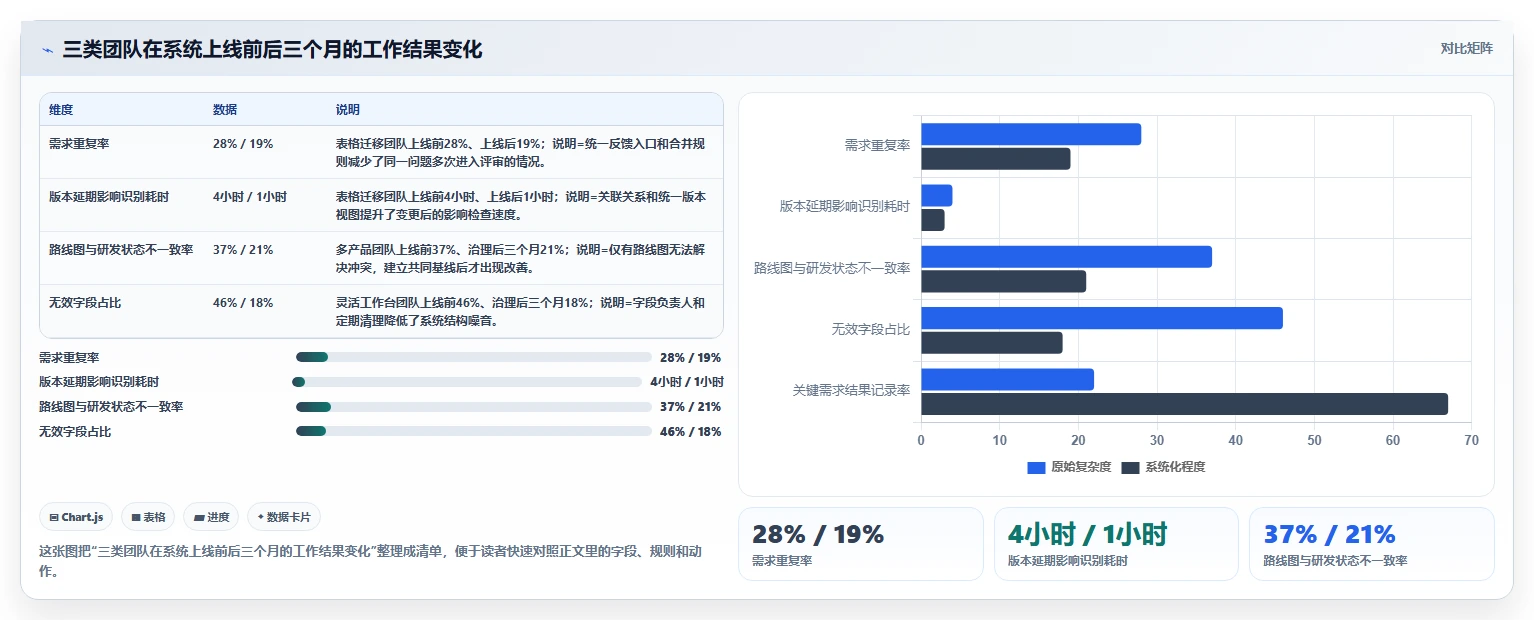1534x620 pixels.
Task: Select the Chart.js chip
Action: [77, 517]
